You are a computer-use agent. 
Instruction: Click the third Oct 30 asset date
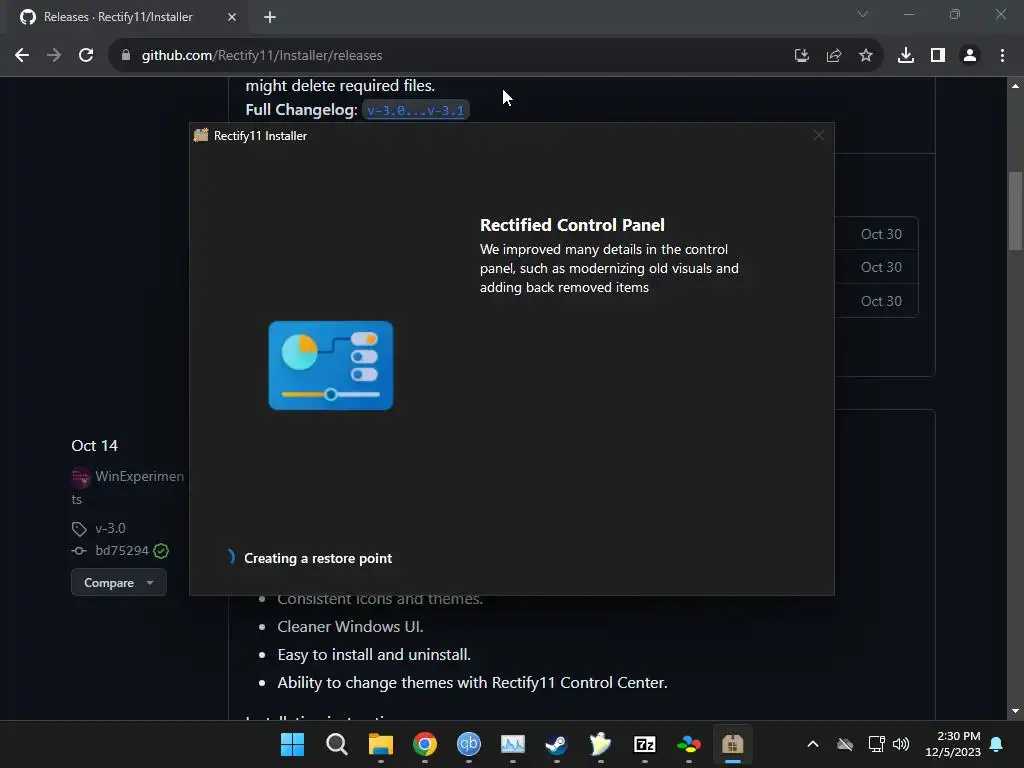pyautogui.click(x=881, y=301)
